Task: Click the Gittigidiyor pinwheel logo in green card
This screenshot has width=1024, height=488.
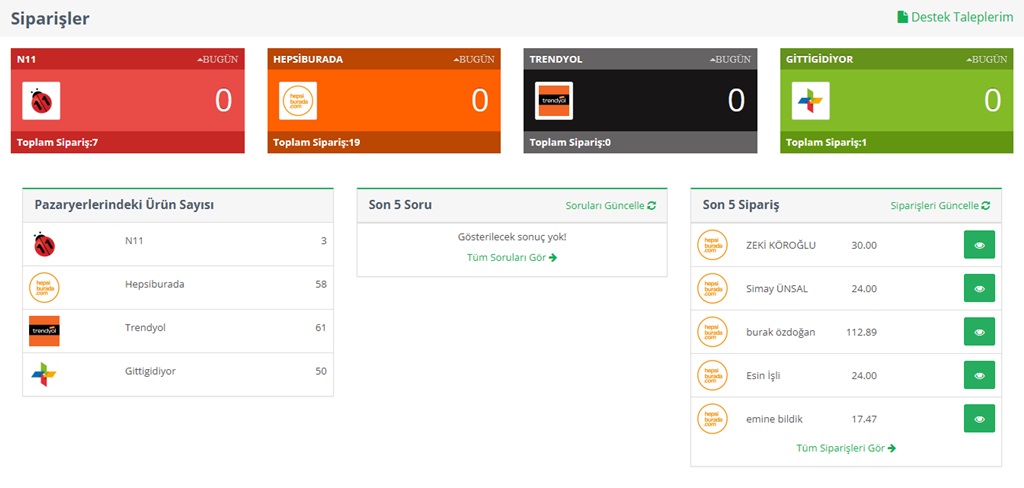Action: pyautogui.click(x=810, y=101)
